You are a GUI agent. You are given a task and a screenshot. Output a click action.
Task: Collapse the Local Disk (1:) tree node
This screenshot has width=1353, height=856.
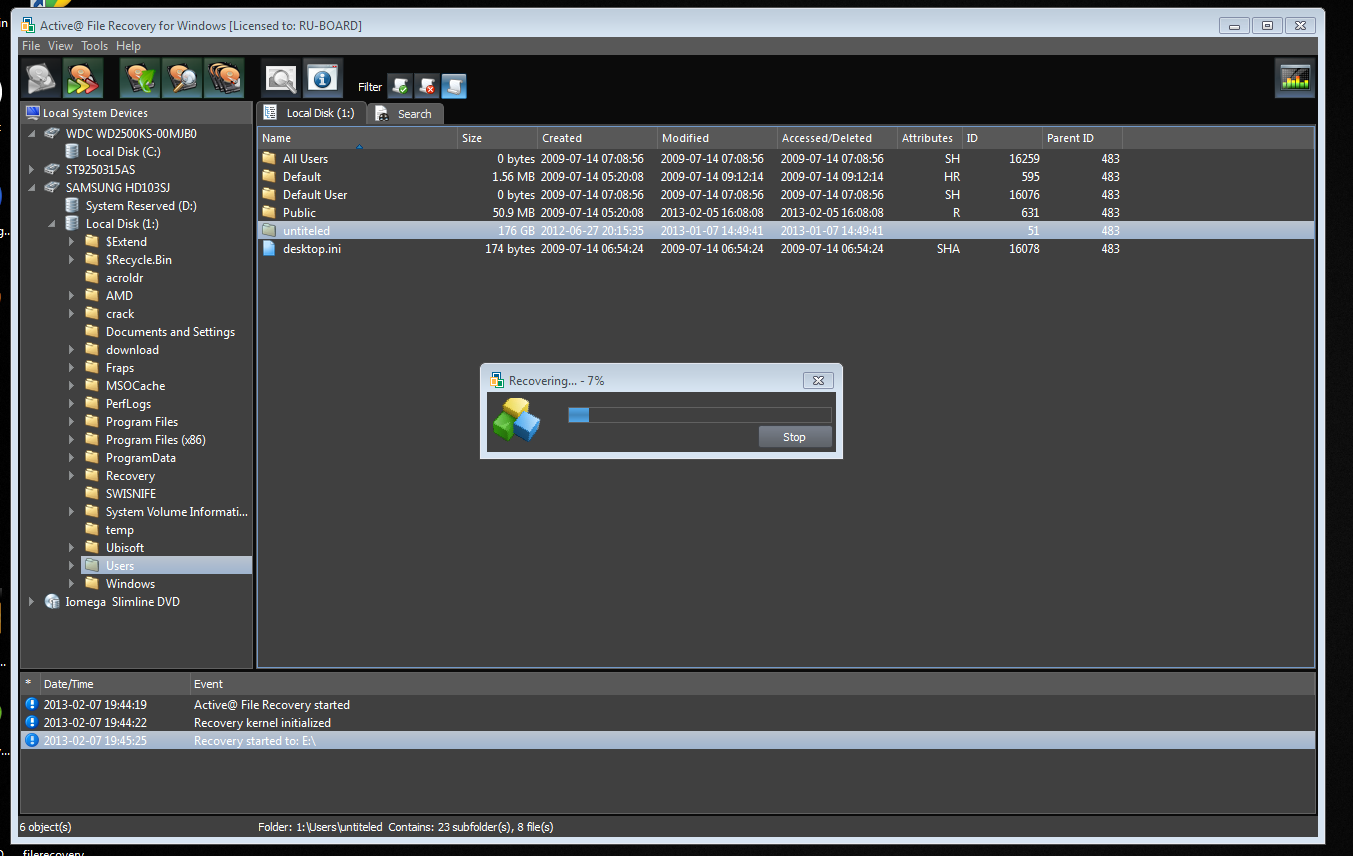coord(51,223)
